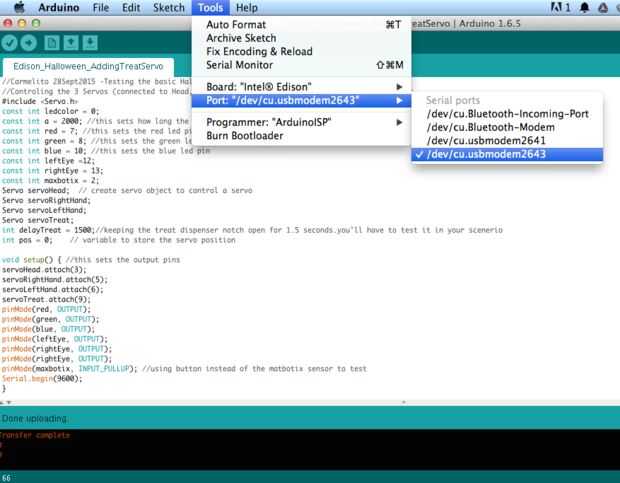Open the Sketch menu
The height and width of the screenshot is (483, 620).
tap(169, 8)
